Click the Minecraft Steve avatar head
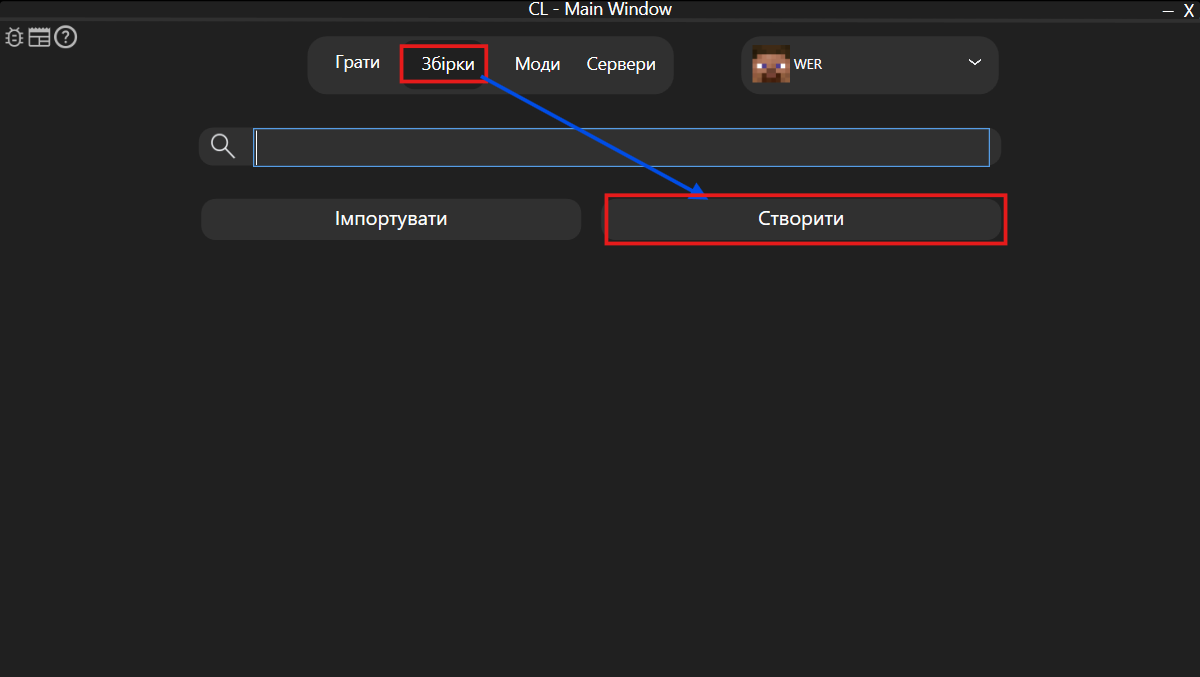 coord(770,65)
